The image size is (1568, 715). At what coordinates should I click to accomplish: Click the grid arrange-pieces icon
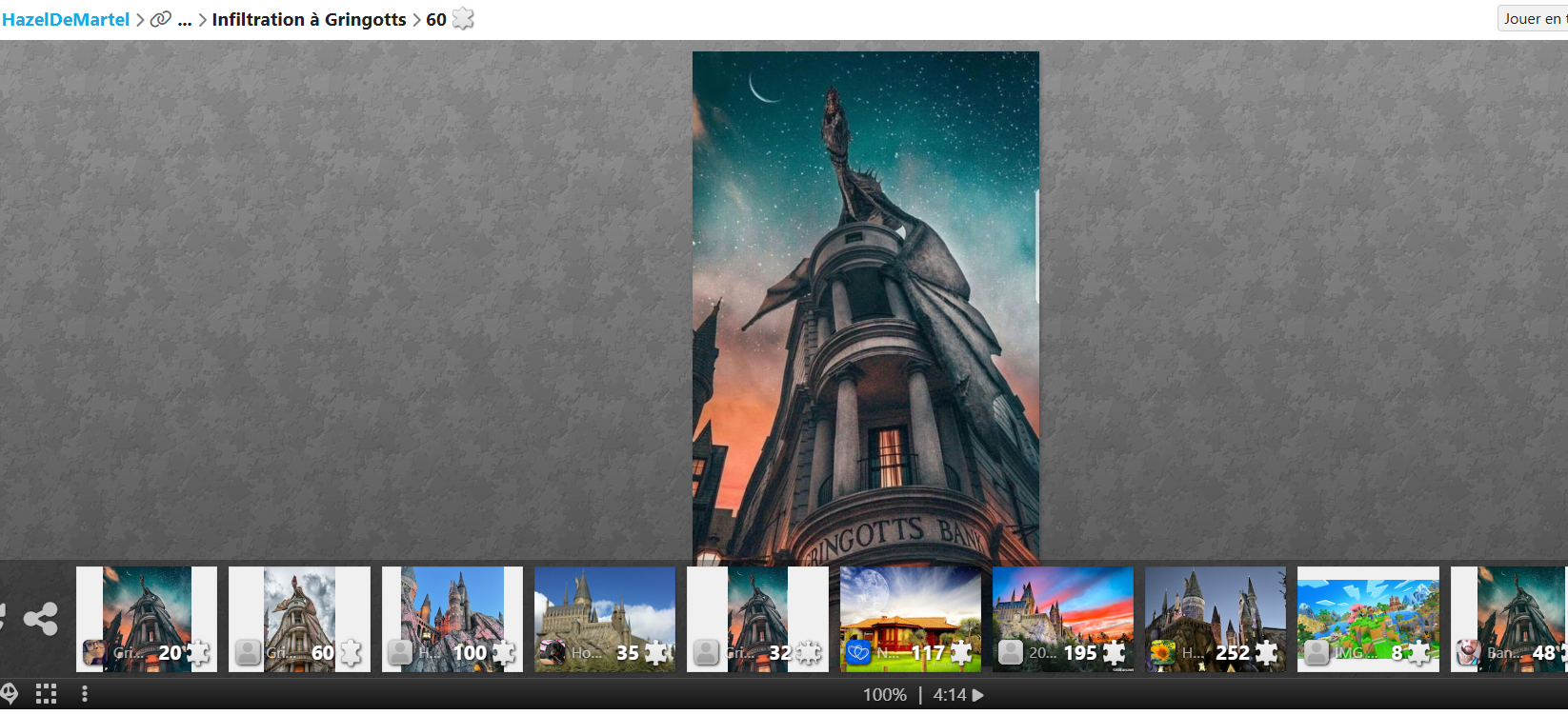tap(46, 694)
